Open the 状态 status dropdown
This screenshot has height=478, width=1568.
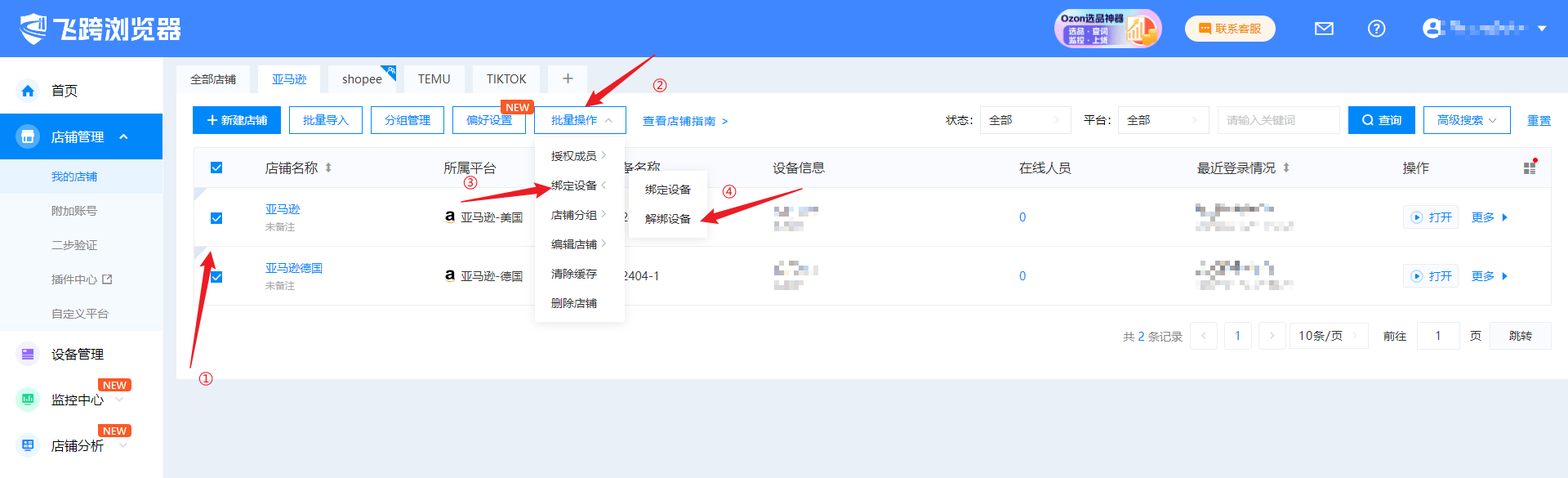tap(1025, 120)
